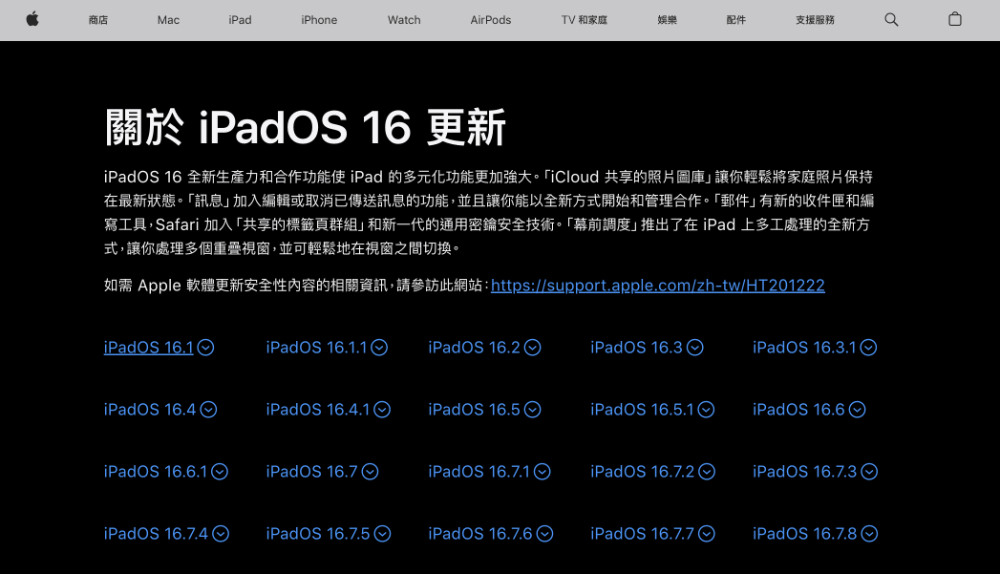The height and width of the screenshot is (574, 1000).
Task: Open the Mac menu item
Action: click(168, 20)
